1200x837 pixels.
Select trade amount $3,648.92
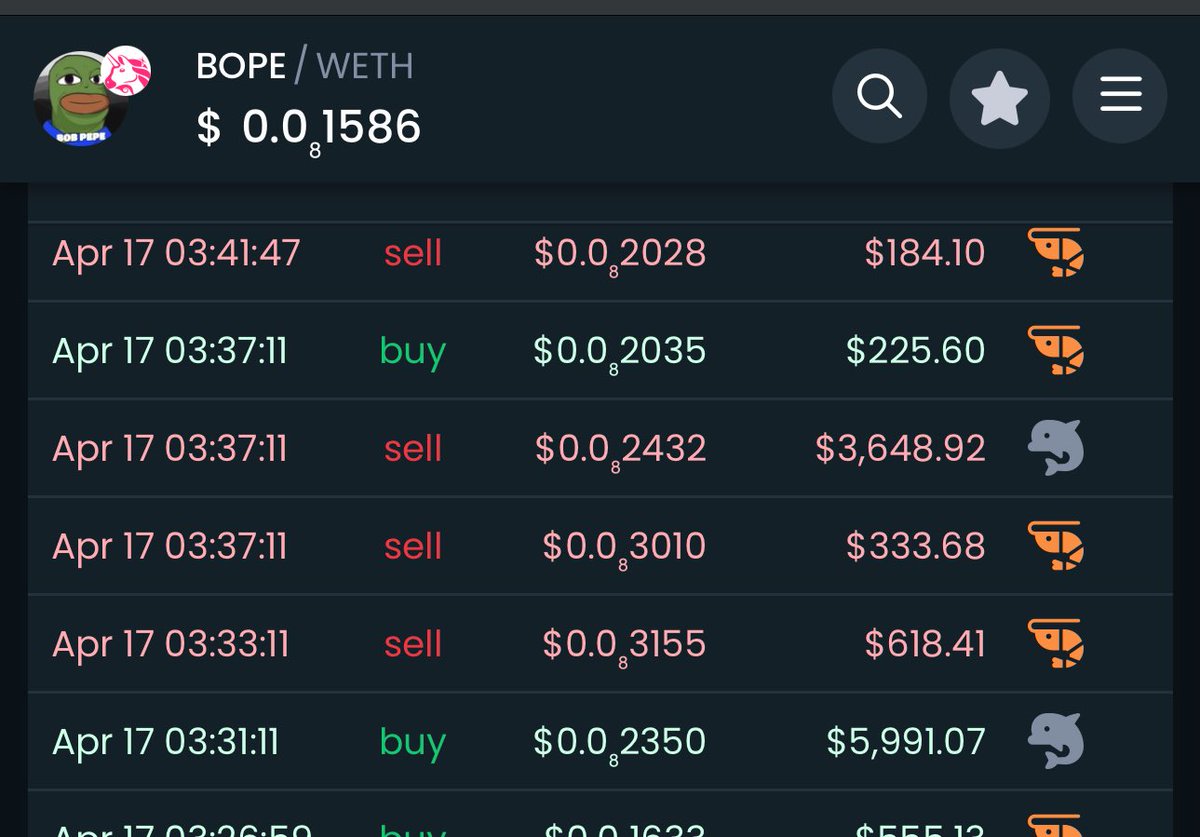pos(901,449)
